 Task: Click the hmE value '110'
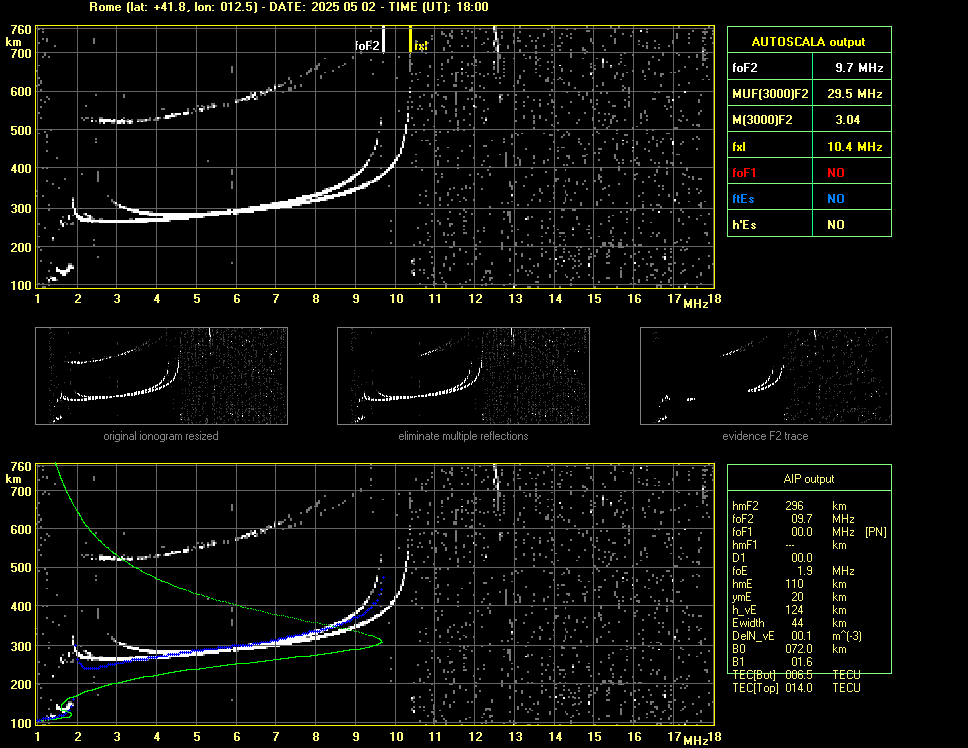pyautogui.click(x=795, y=584)
